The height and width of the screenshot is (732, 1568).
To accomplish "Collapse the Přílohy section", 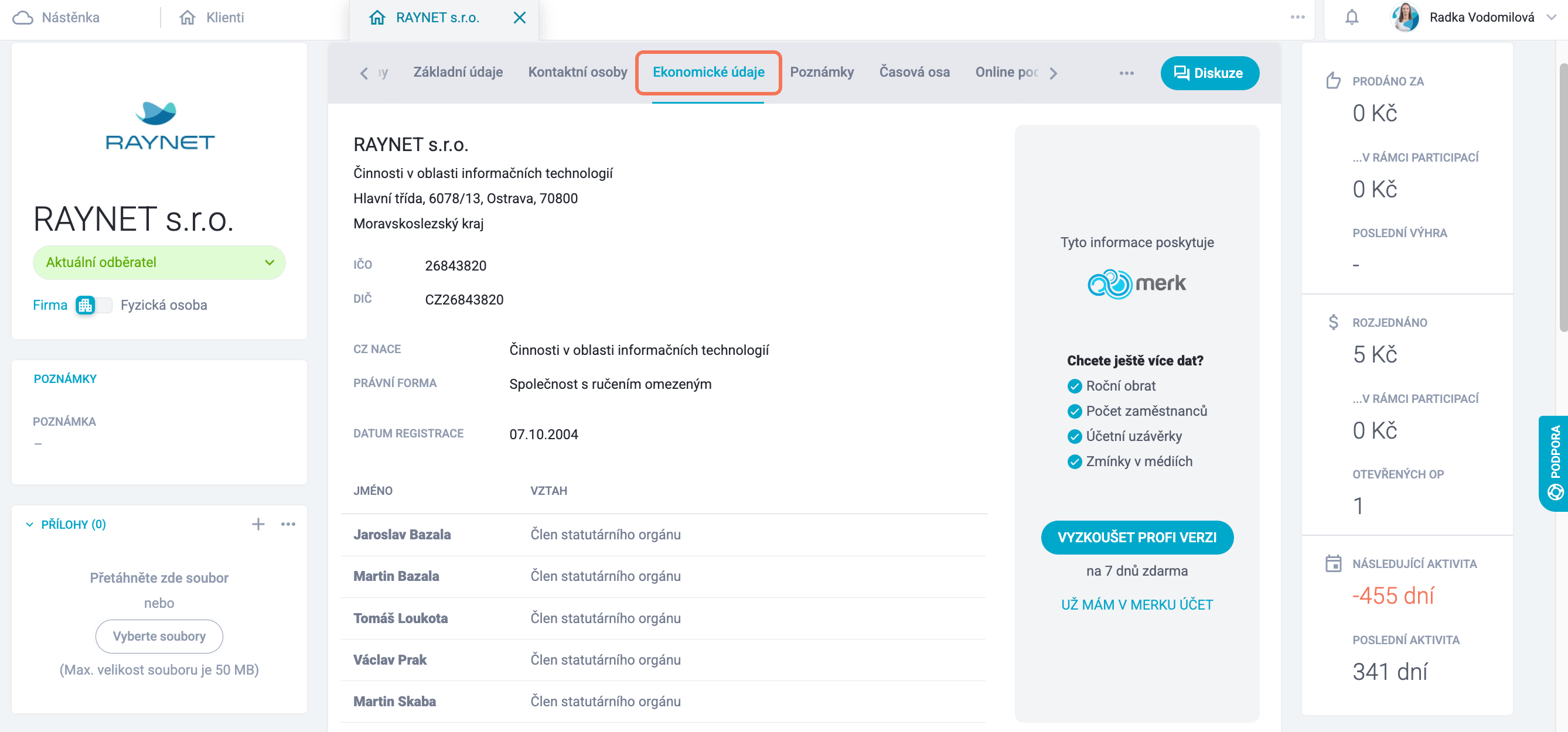I will [x=29, y=525].
